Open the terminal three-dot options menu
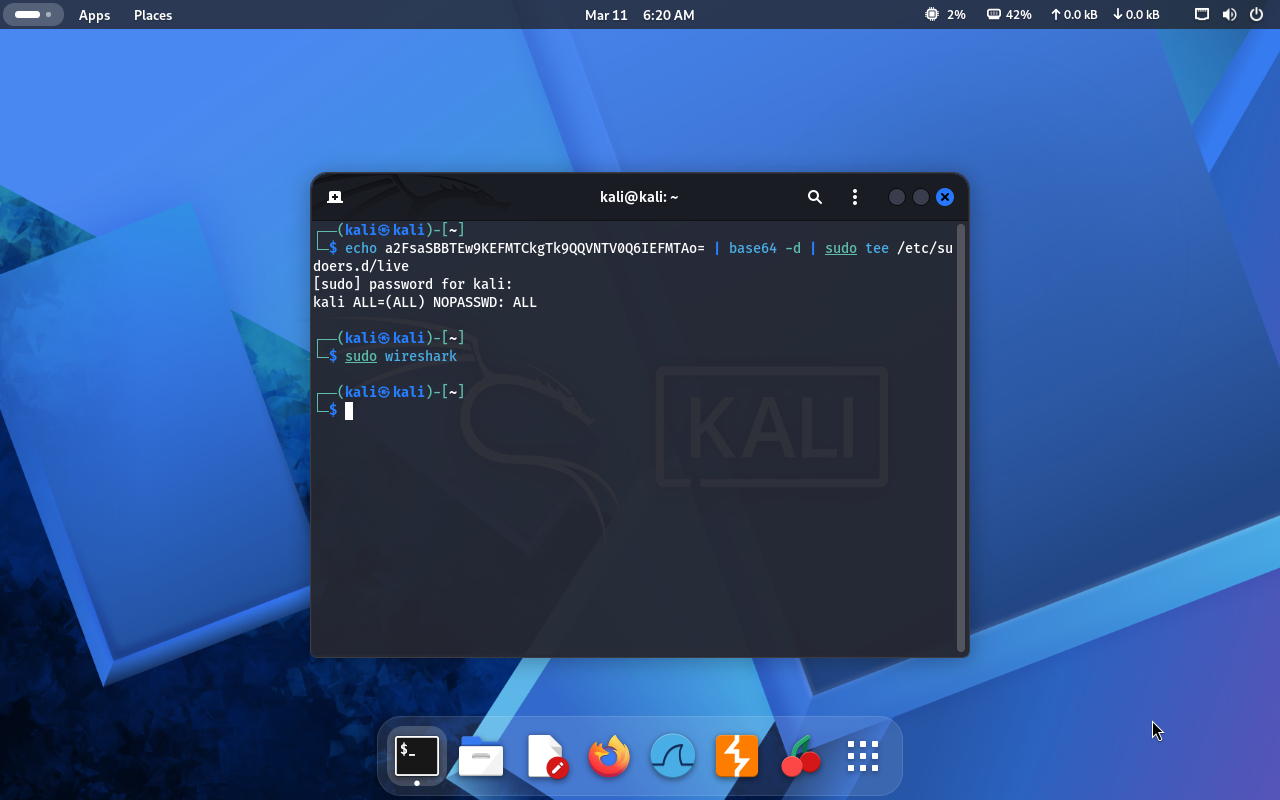The image size is (1280, 800). [854, 197]
